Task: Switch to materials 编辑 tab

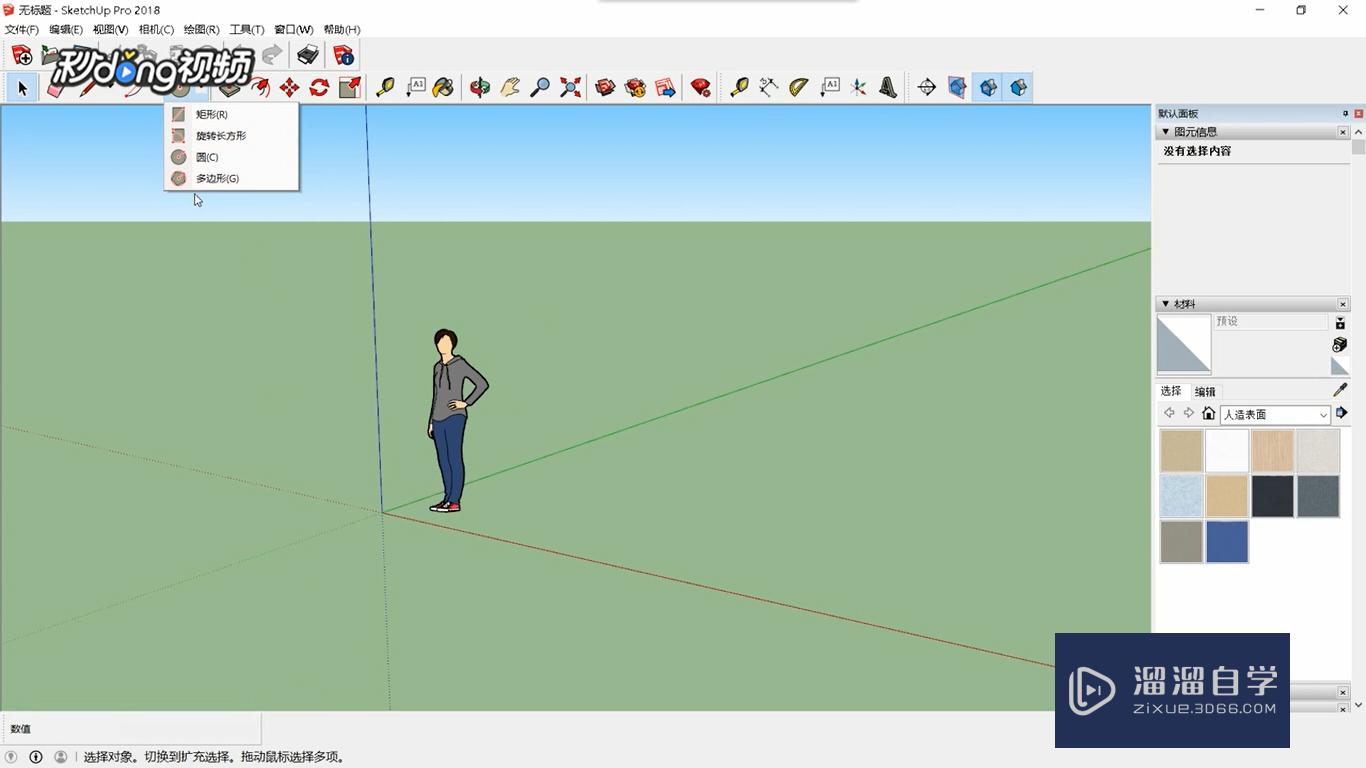Action: pos(1205,392)
